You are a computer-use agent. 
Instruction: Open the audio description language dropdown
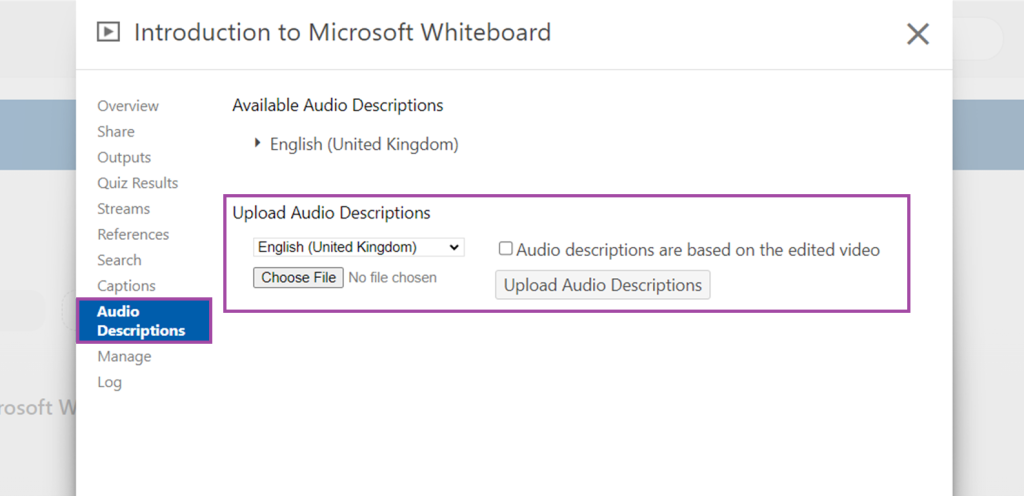pos(359,247)
